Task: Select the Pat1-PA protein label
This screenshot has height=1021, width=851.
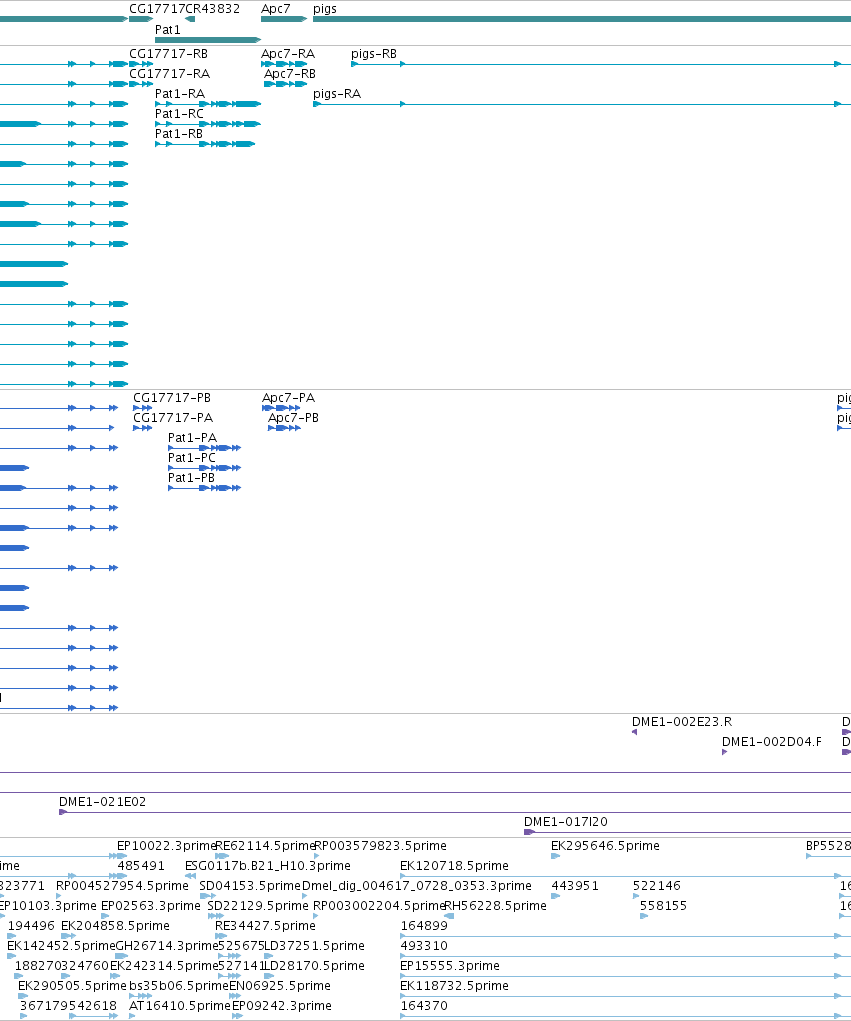Action: 192,438
